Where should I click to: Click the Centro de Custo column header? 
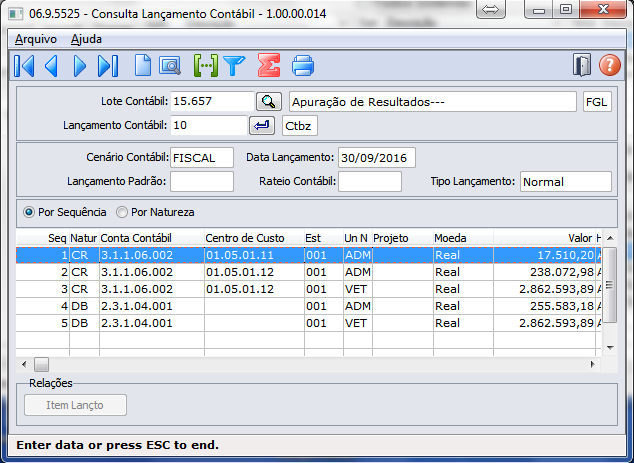pyautogui.click(x=254, y=238)
